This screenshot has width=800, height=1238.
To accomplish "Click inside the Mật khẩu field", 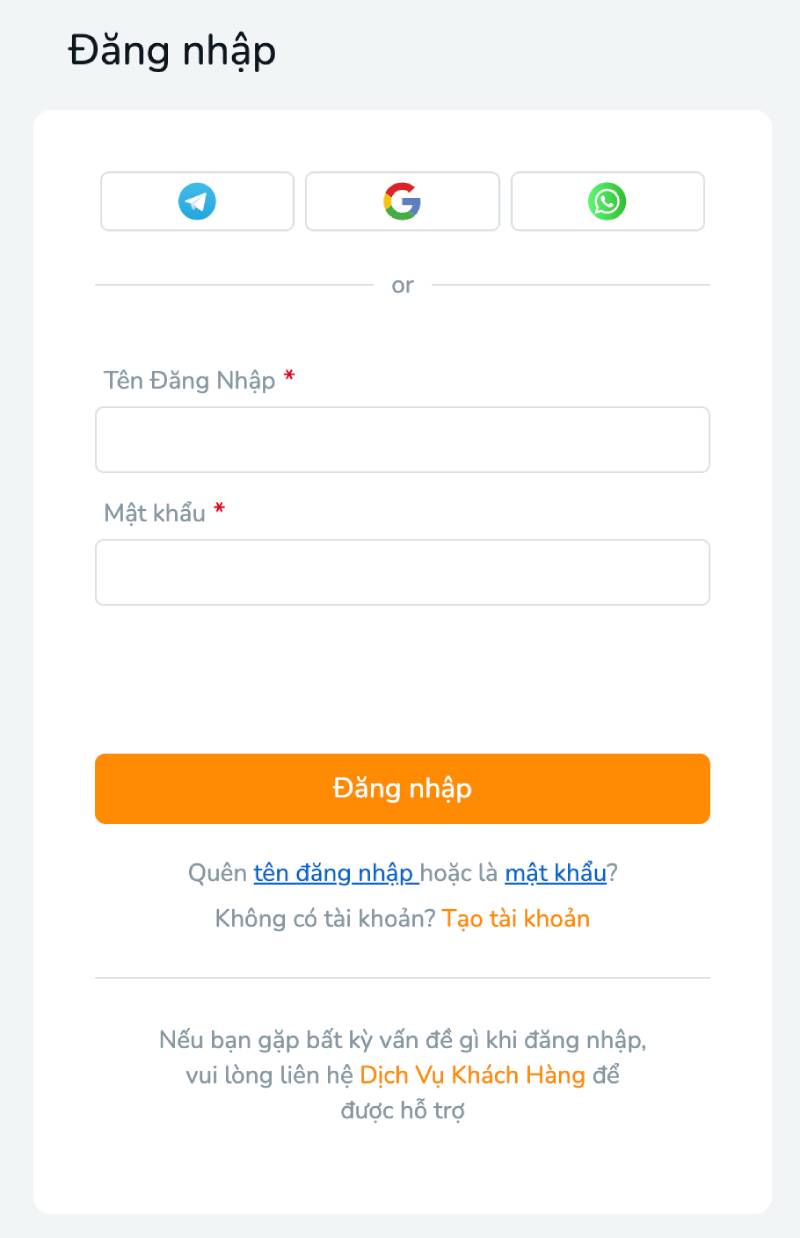I will [x=400, y=571].
